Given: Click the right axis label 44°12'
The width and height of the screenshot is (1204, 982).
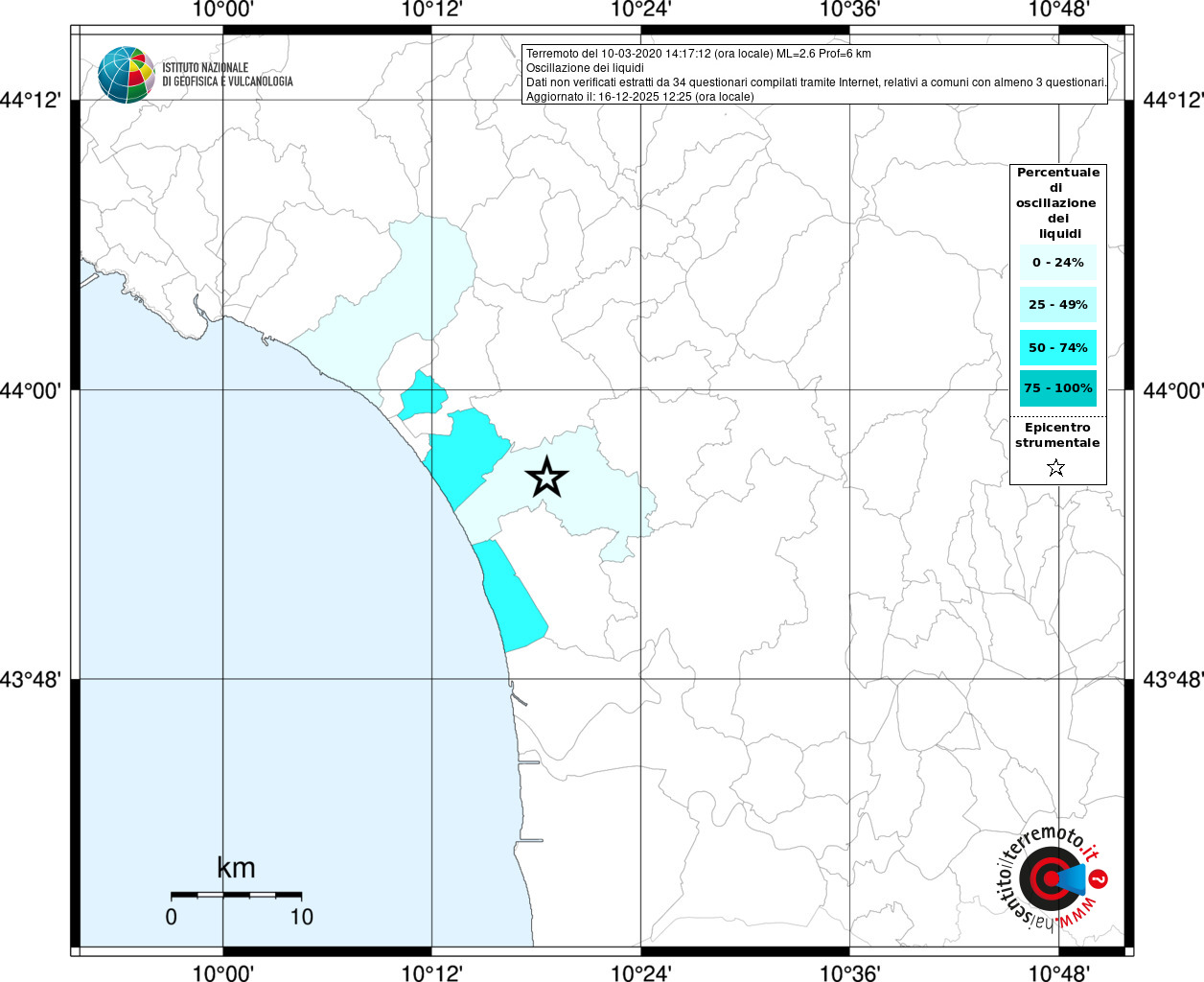Looking at the screenshot, I should pyautogui.click(x=1173, y=101).
